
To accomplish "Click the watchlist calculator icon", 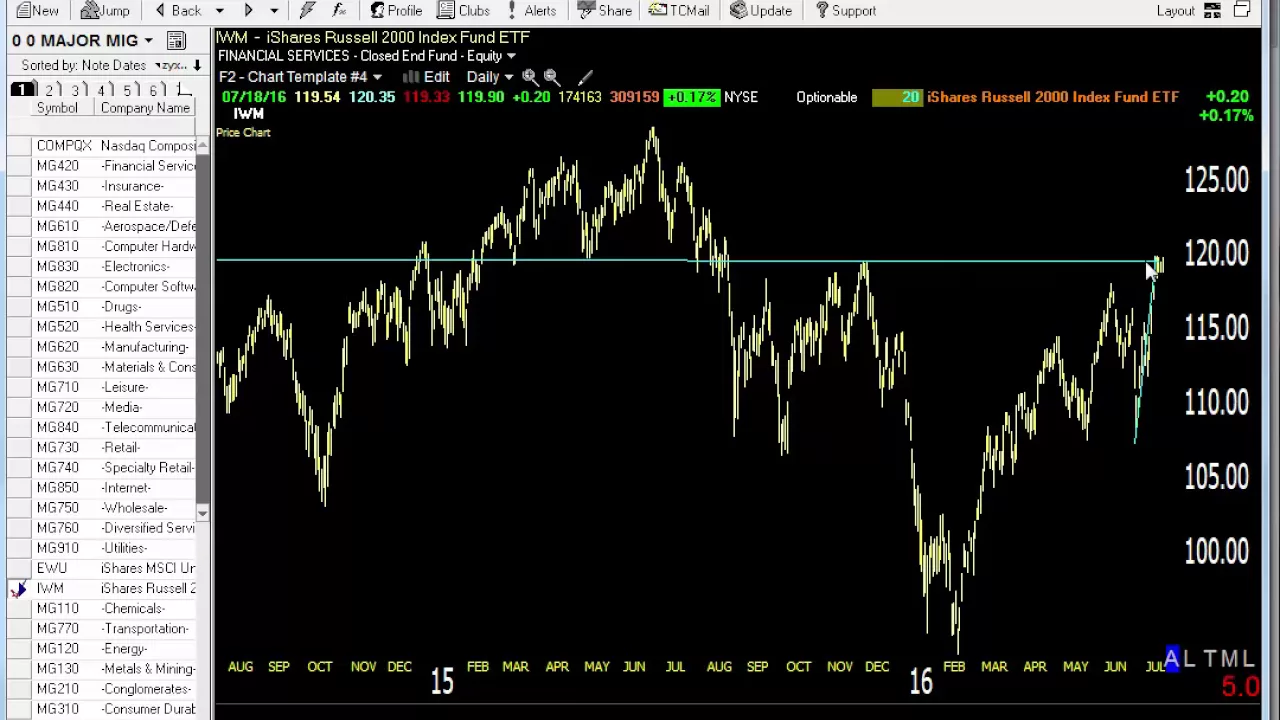I will tap(176, 40).
